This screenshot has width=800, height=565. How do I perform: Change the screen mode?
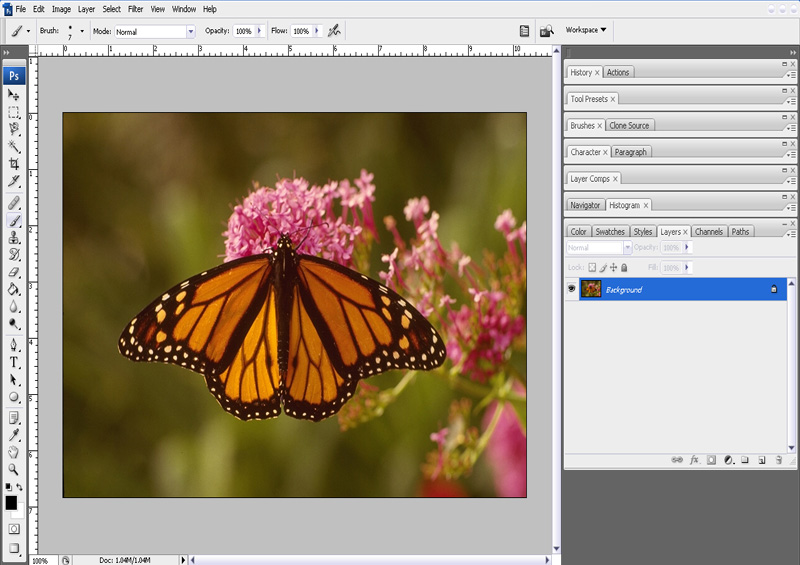click(14, 548)
